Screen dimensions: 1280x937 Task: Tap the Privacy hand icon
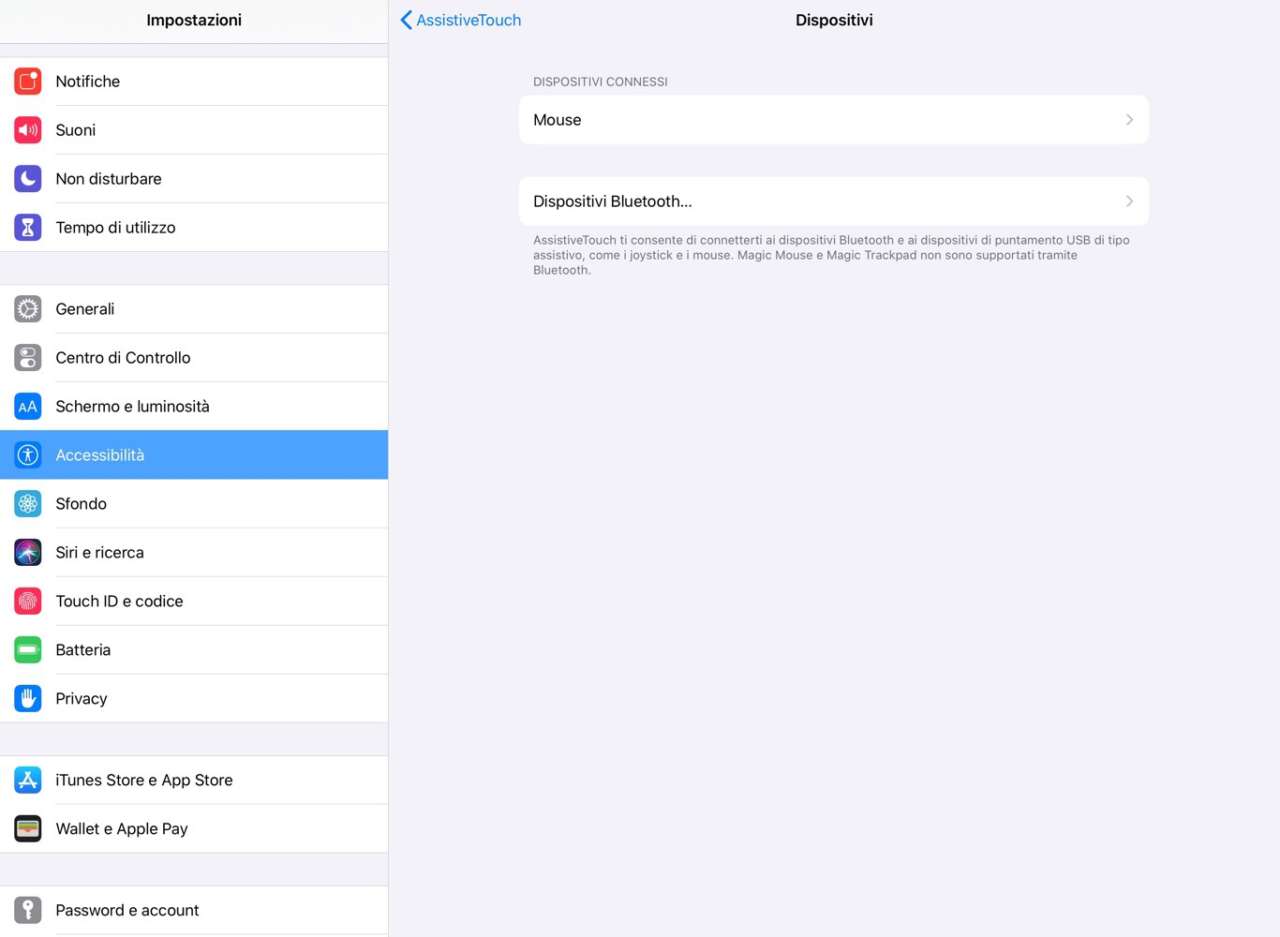point(28,699)
